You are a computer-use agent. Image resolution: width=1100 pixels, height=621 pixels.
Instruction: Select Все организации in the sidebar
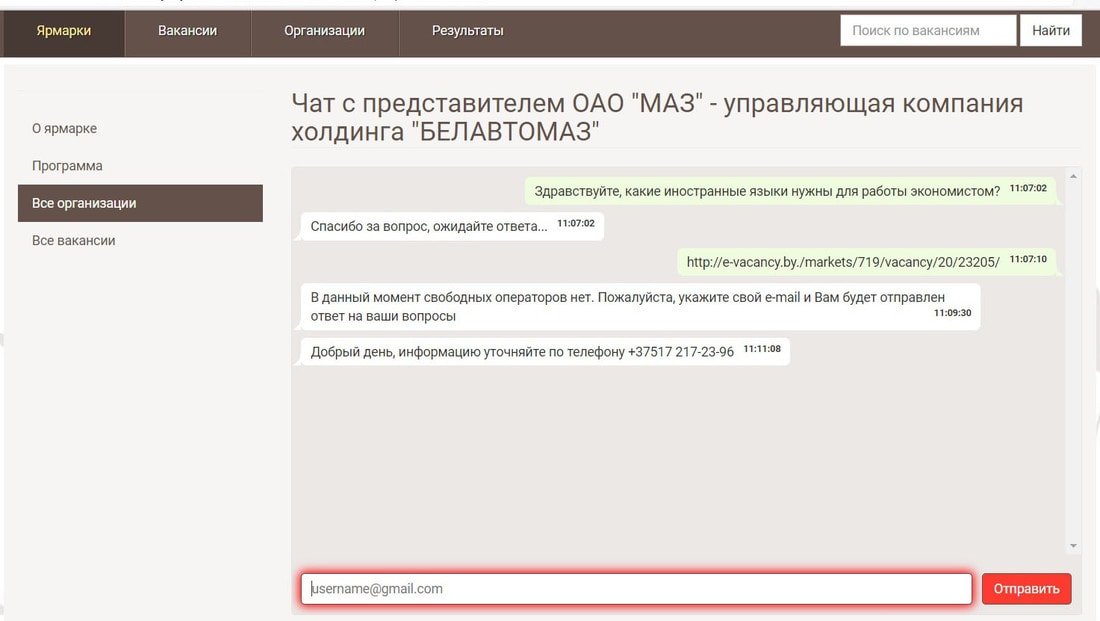click(140, 203)
